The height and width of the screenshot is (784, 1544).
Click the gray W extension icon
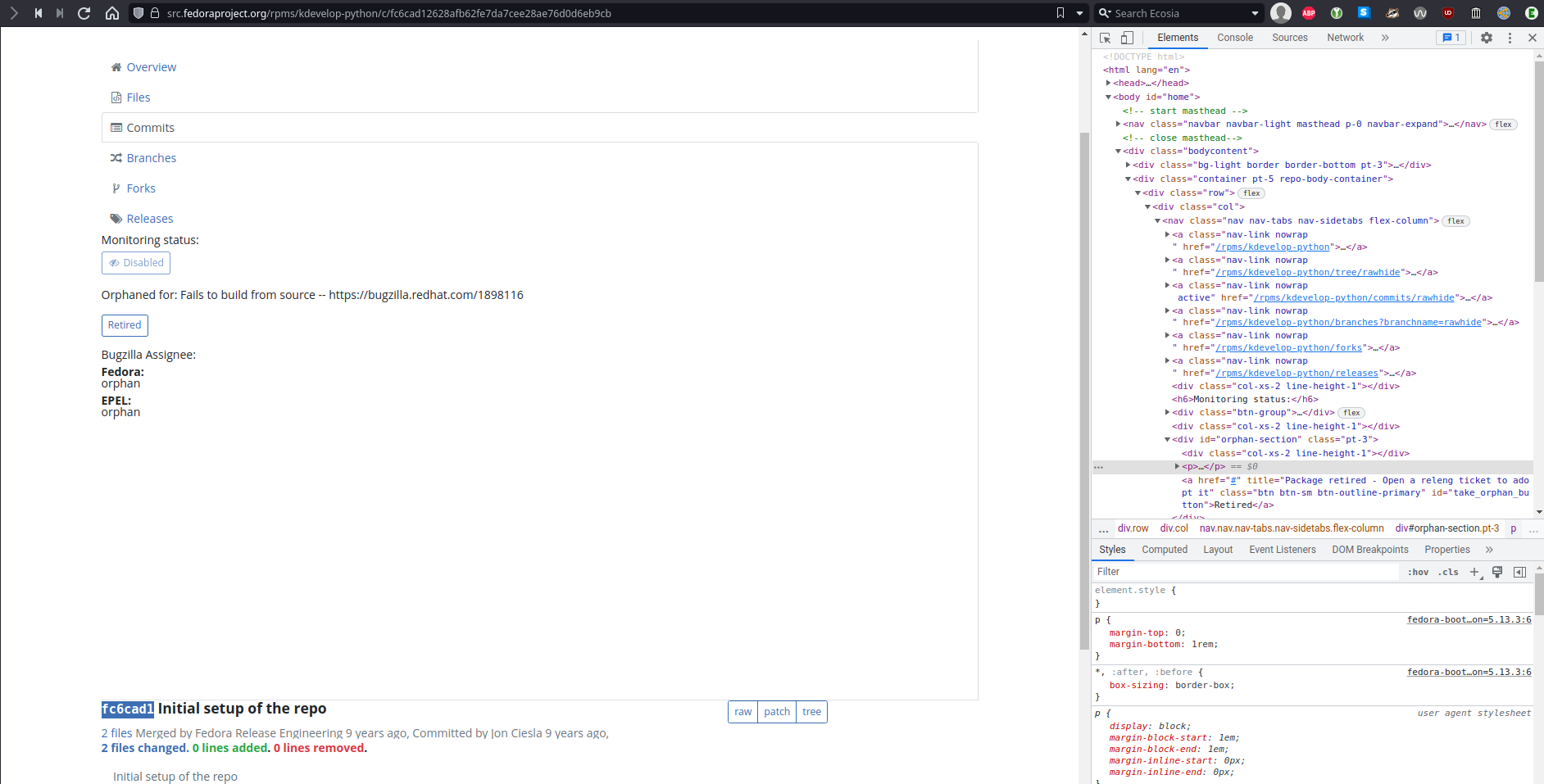(x=1420, y=13)
